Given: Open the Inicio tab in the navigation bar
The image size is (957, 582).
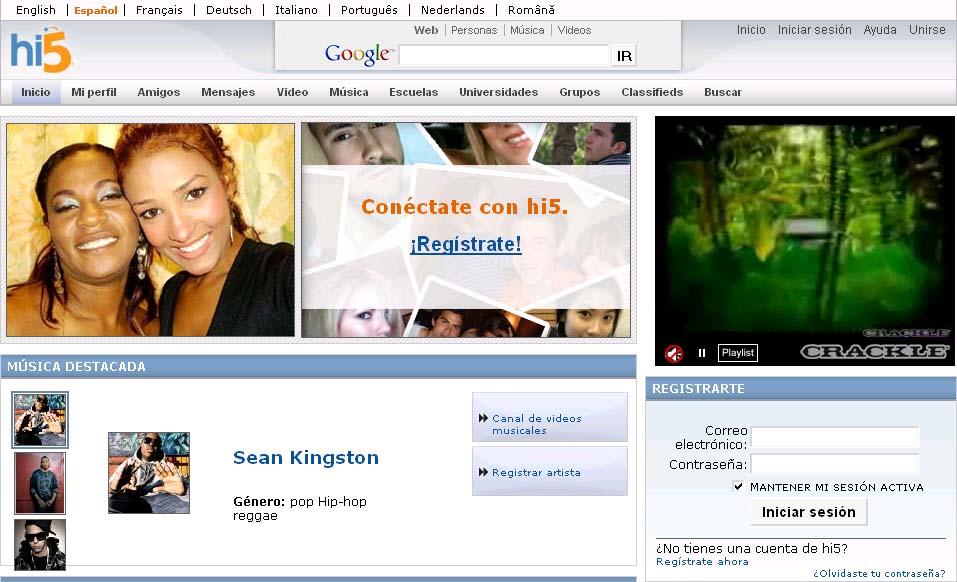Looking at the screenshot, I should (36, 92).
